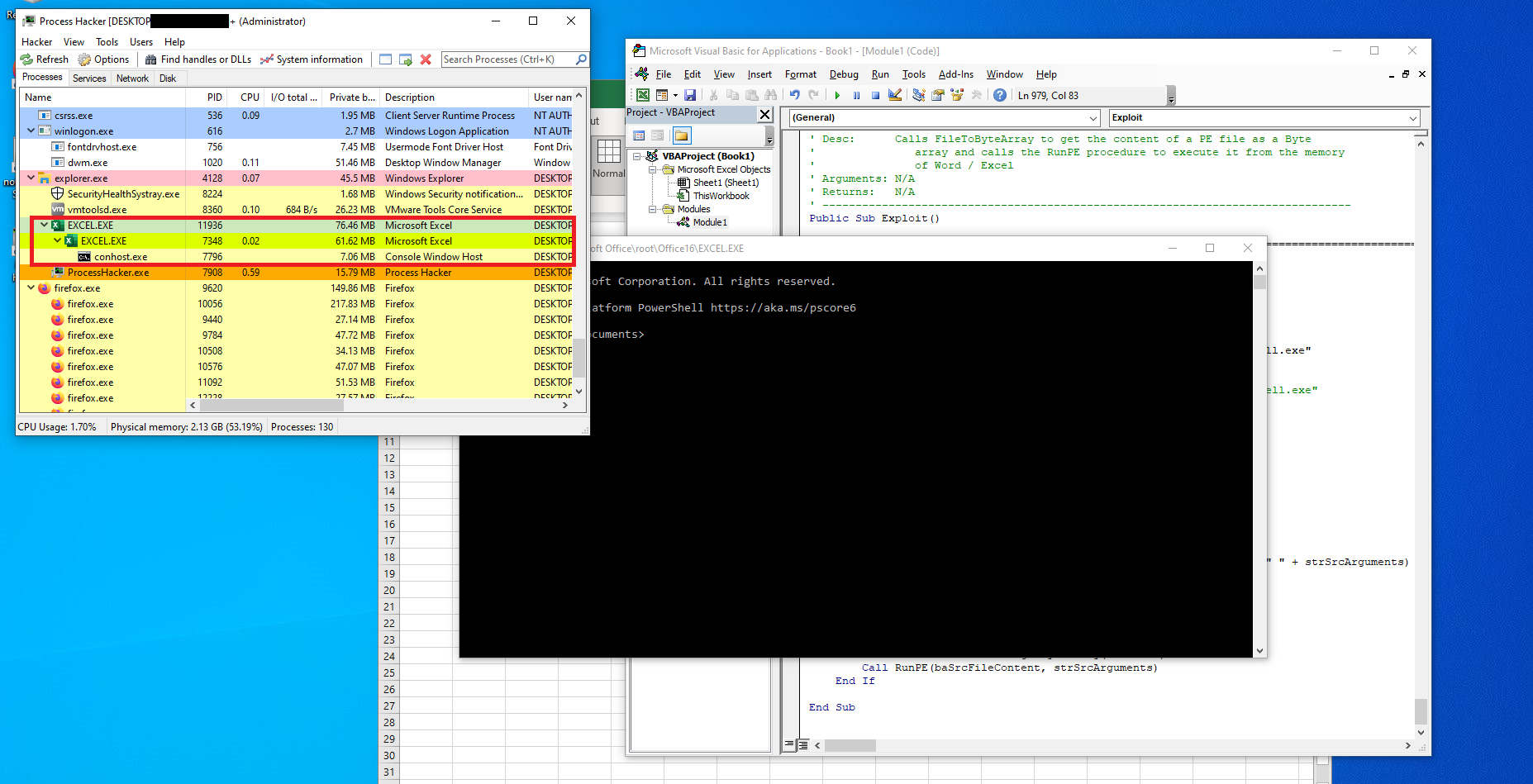Open the Hacker menu

tap(37, 42)
